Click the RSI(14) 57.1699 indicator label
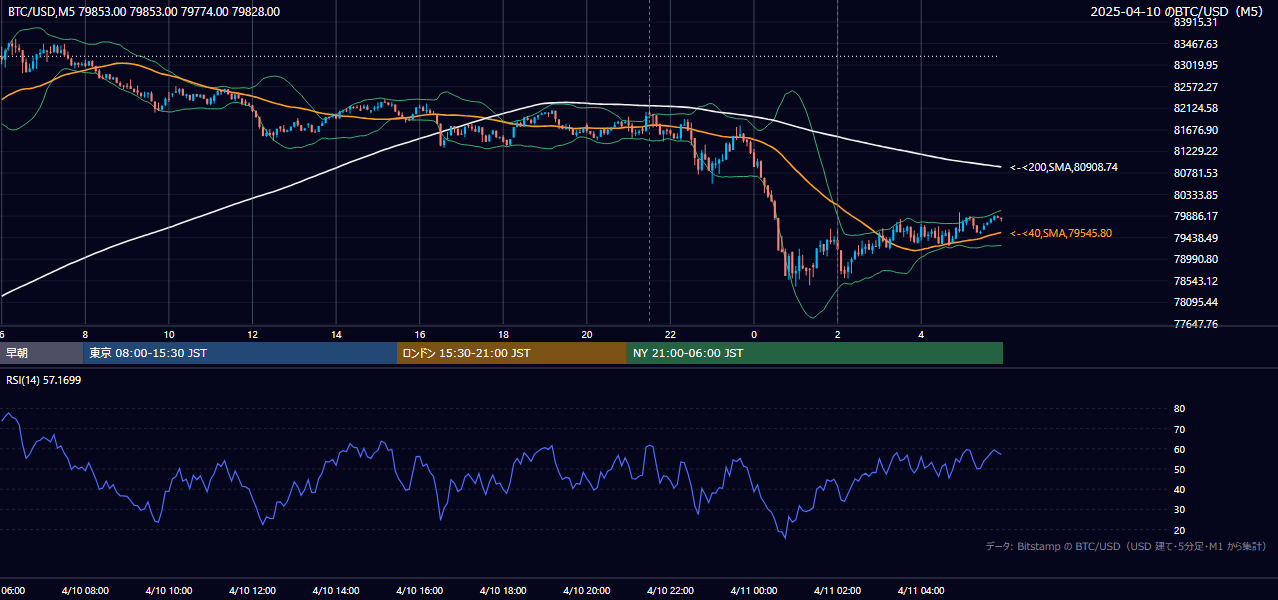 coord(44,380)
